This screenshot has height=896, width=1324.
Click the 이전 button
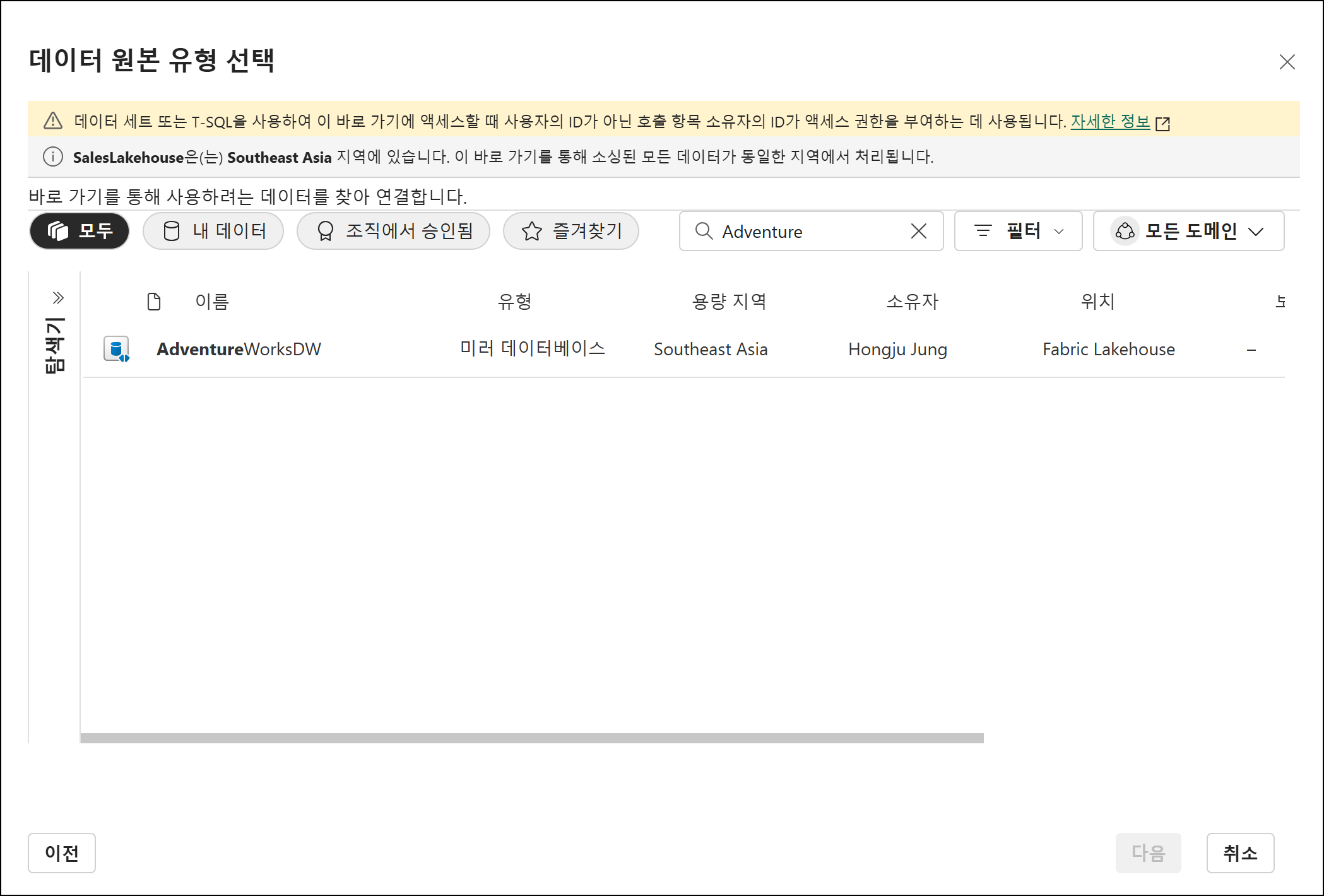coord(62,853)
